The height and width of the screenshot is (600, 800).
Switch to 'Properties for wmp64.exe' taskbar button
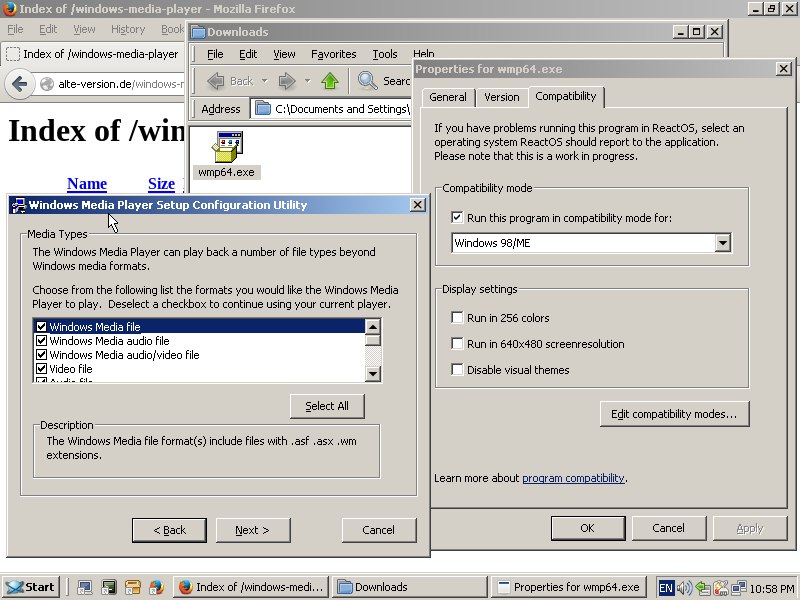pos(569,587)
